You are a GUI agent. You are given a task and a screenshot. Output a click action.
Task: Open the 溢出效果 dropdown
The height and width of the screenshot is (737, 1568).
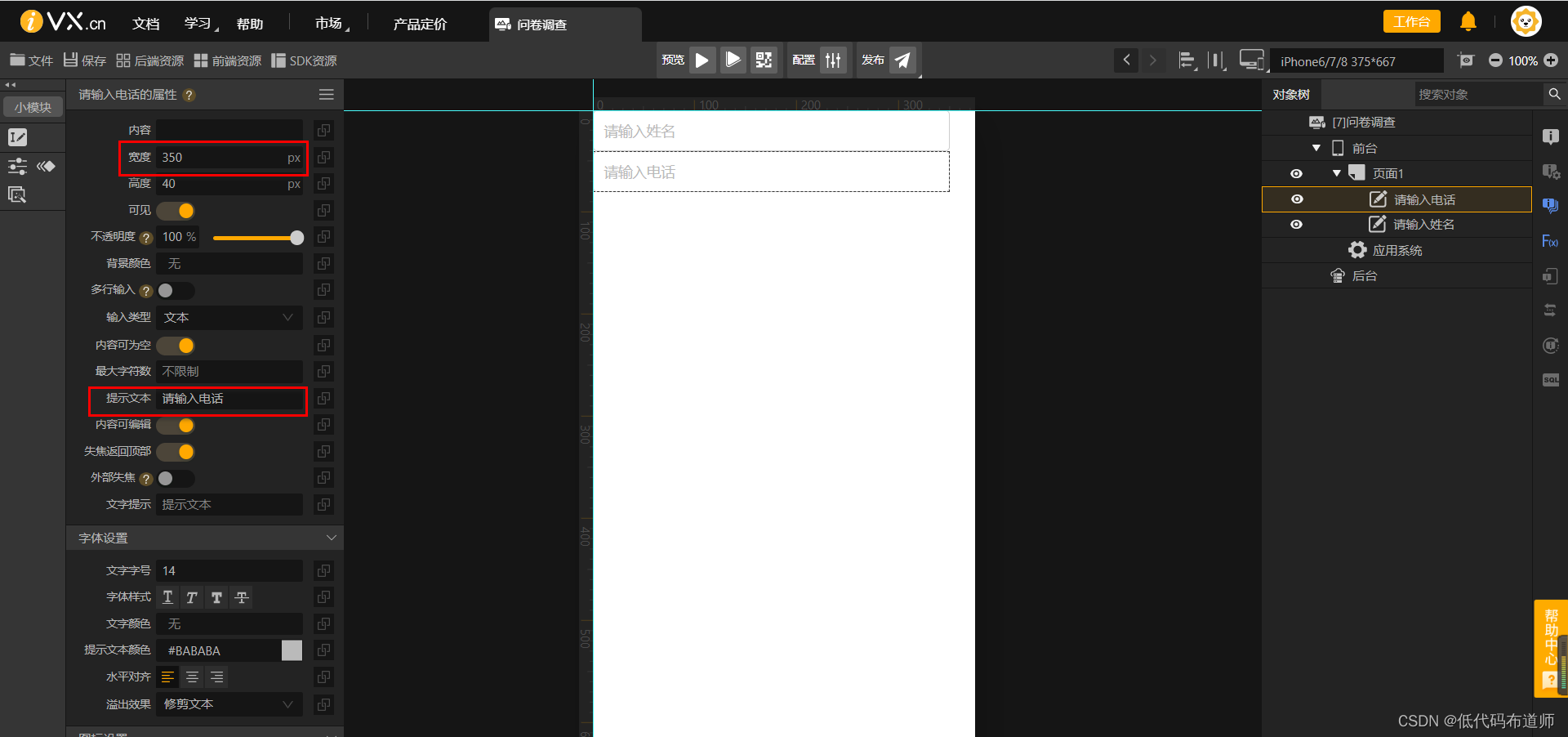[229, 703]
